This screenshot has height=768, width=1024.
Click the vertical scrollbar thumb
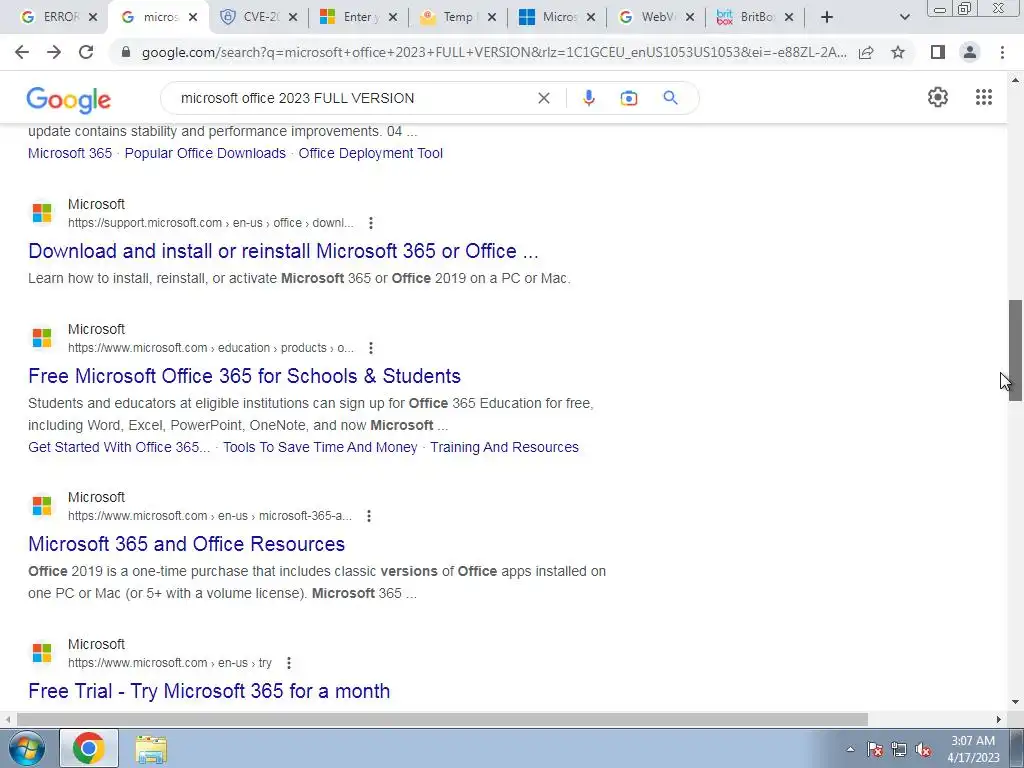click(x=1015, y=350)
